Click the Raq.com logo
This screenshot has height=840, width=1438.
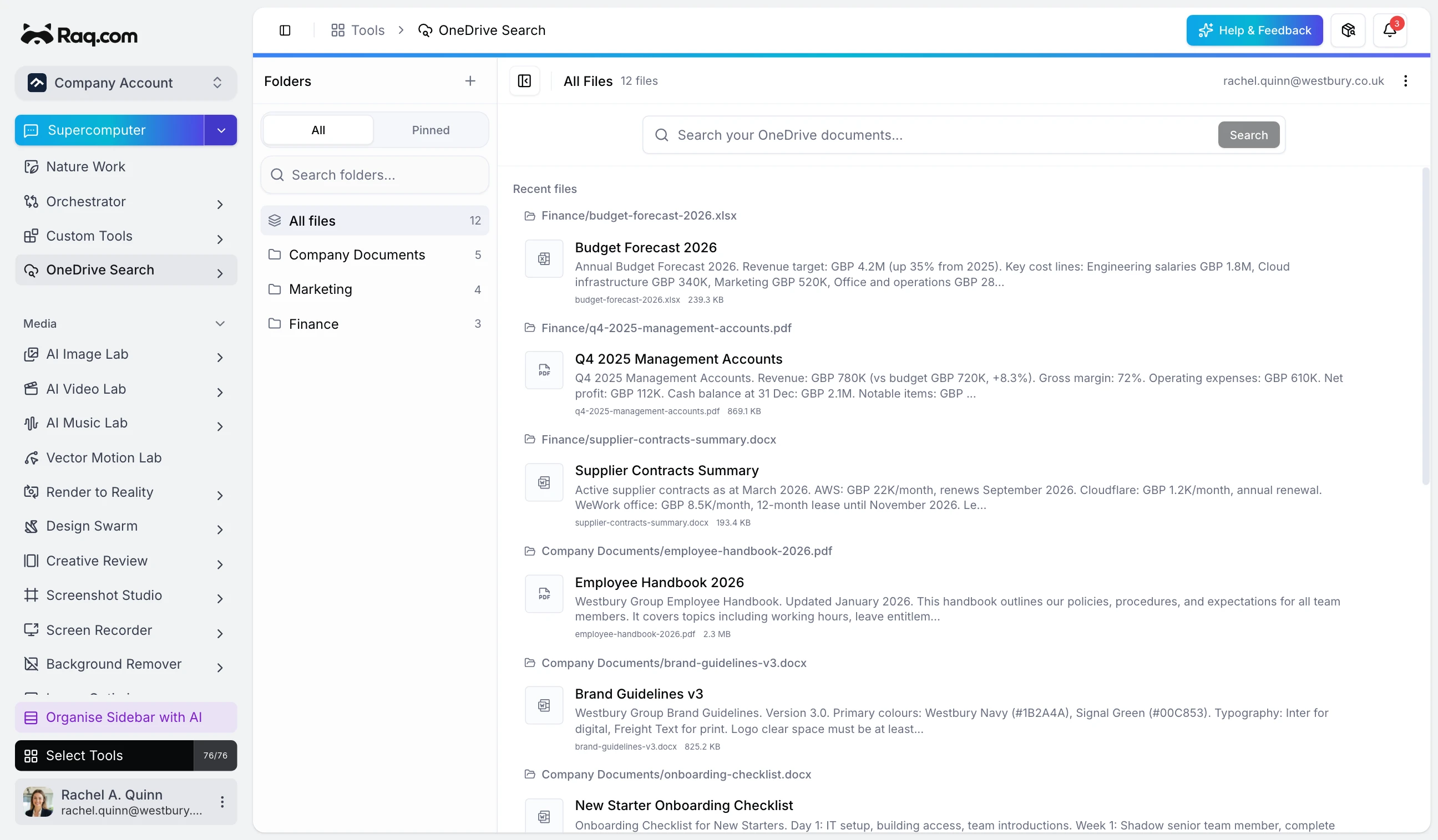[x=79, y=35]
